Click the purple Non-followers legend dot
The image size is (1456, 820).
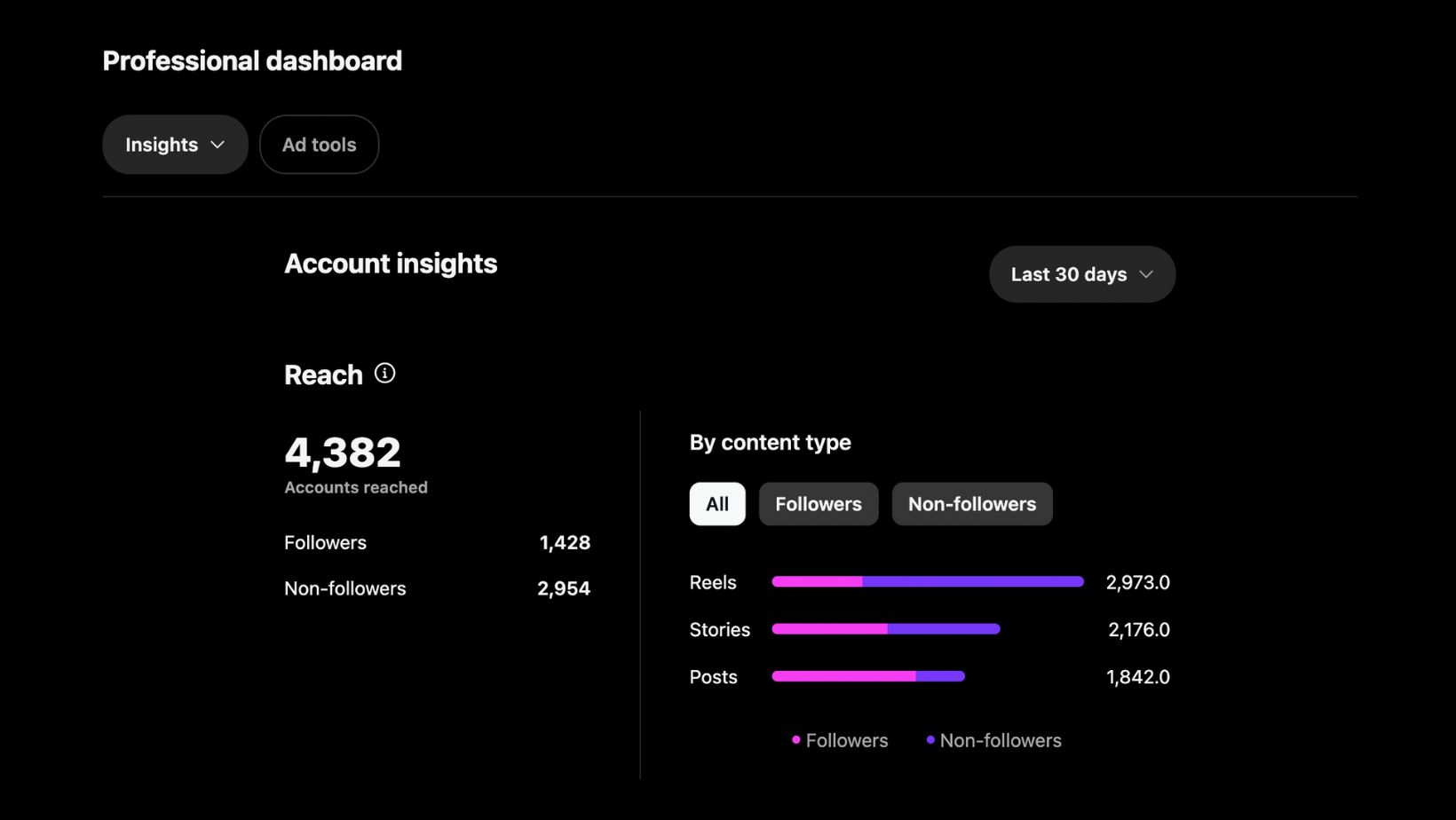click(x=930, y=740)
